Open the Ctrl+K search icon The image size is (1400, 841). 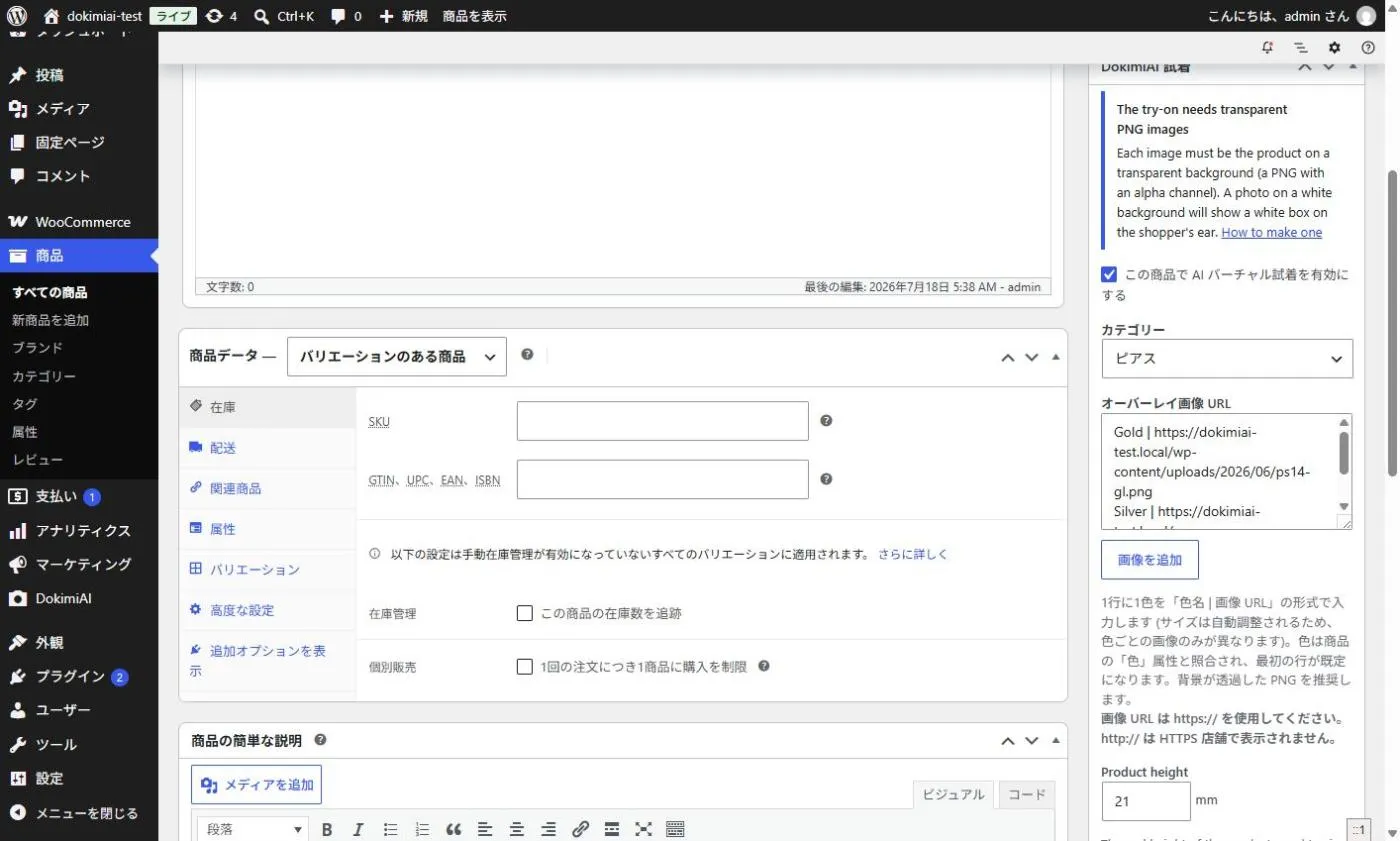coord(284,16)
